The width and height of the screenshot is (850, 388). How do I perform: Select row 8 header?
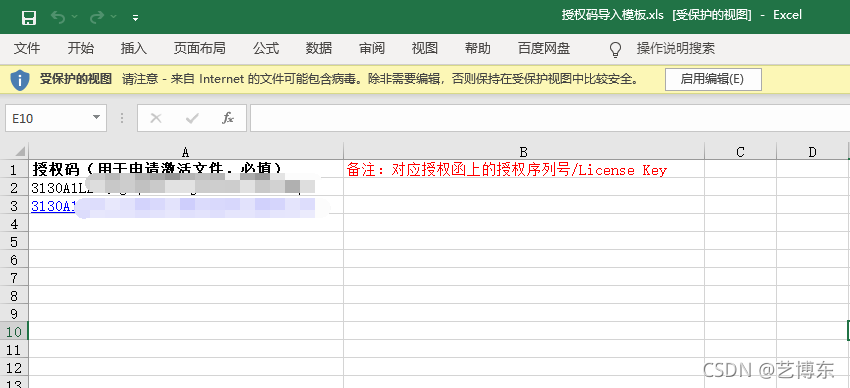tap(14, 295)
